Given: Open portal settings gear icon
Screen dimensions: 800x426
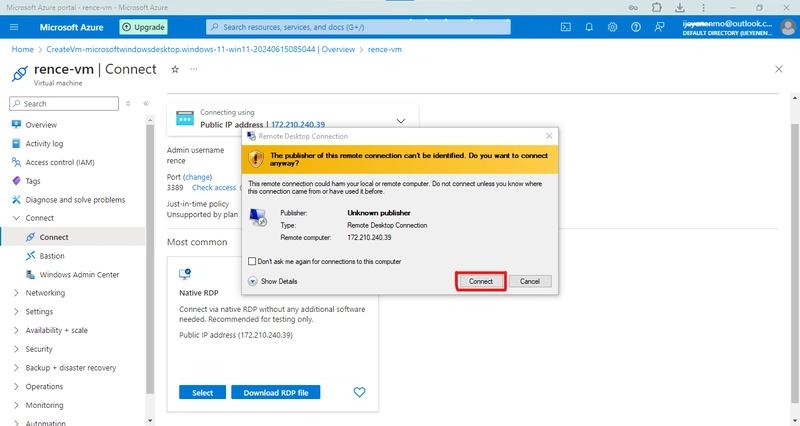Looking at the screenshot, I should coord(612,27).
